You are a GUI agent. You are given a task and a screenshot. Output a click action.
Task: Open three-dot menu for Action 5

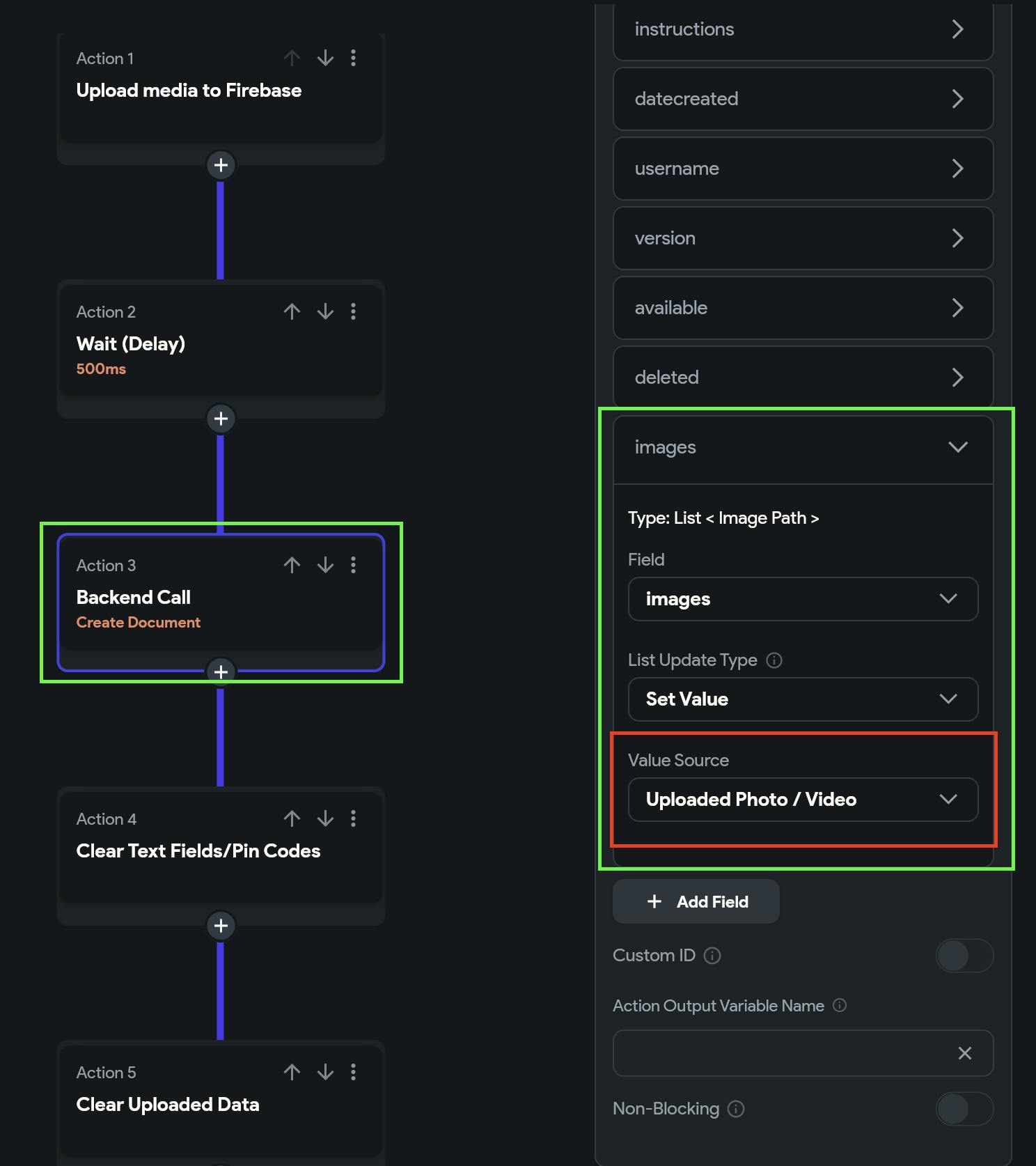[x=354, y=1072]
